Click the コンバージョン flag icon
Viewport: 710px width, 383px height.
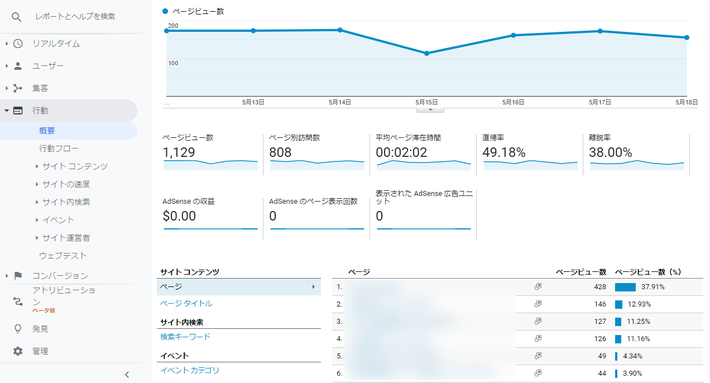tap(18, 276)
